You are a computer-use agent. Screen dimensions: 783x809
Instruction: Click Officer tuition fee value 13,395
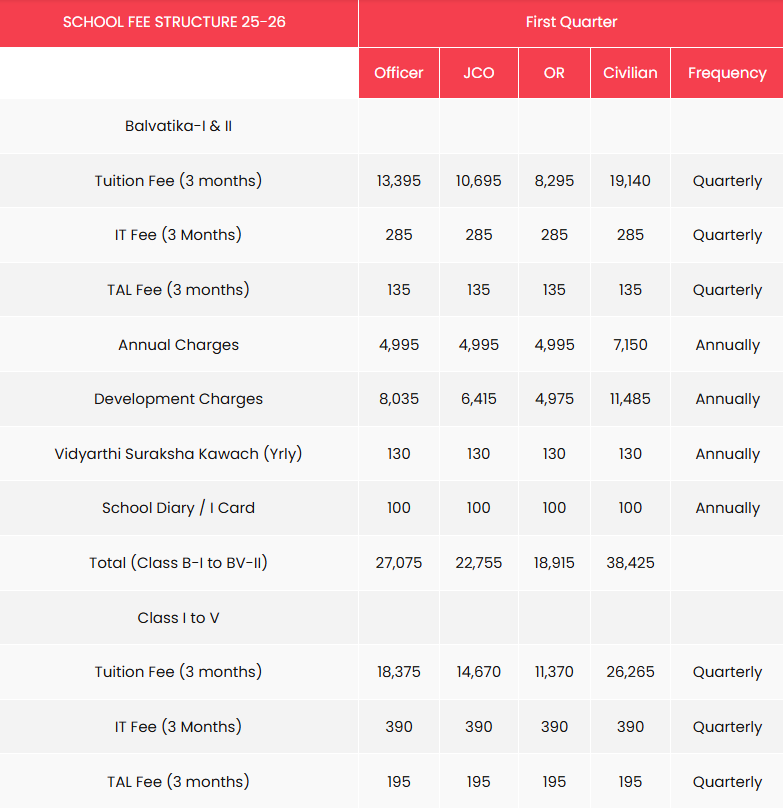coord(399,181)
